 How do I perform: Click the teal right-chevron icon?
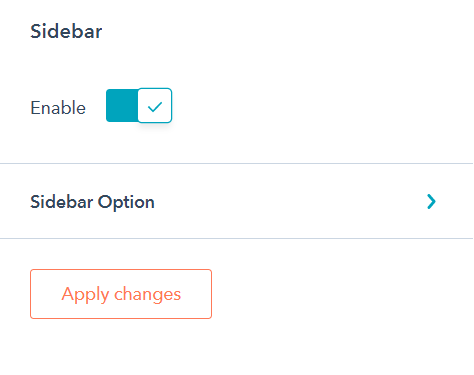click(431, 201)
